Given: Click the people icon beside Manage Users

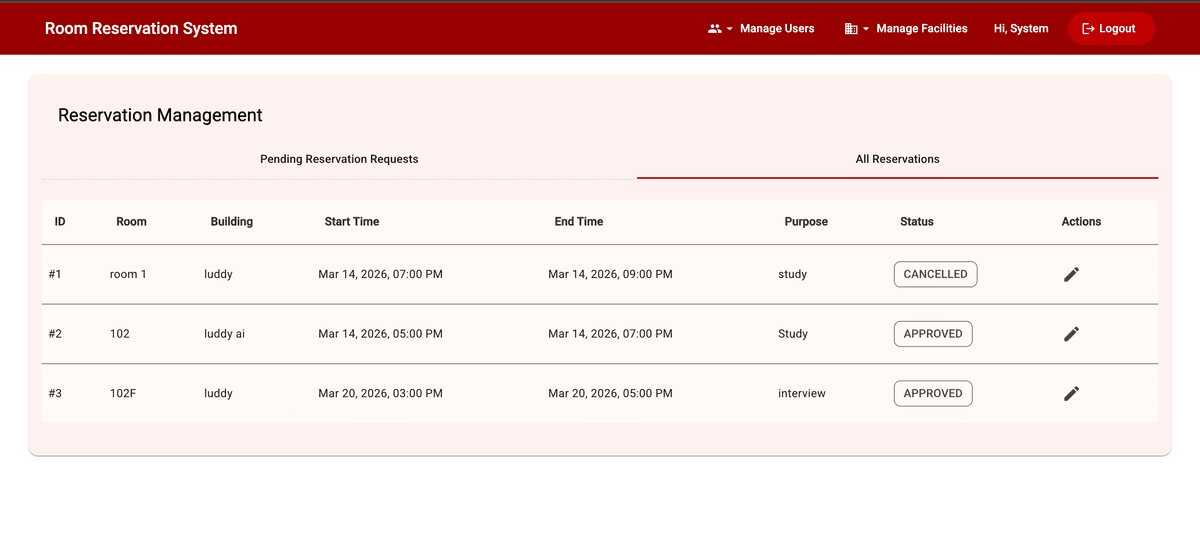Looking at the screenshot, I should (x=714, y=29).
